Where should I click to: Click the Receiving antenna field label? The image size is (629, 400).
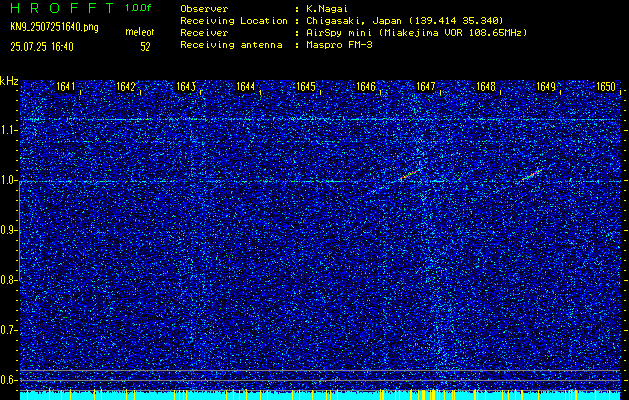click(231, 45)
